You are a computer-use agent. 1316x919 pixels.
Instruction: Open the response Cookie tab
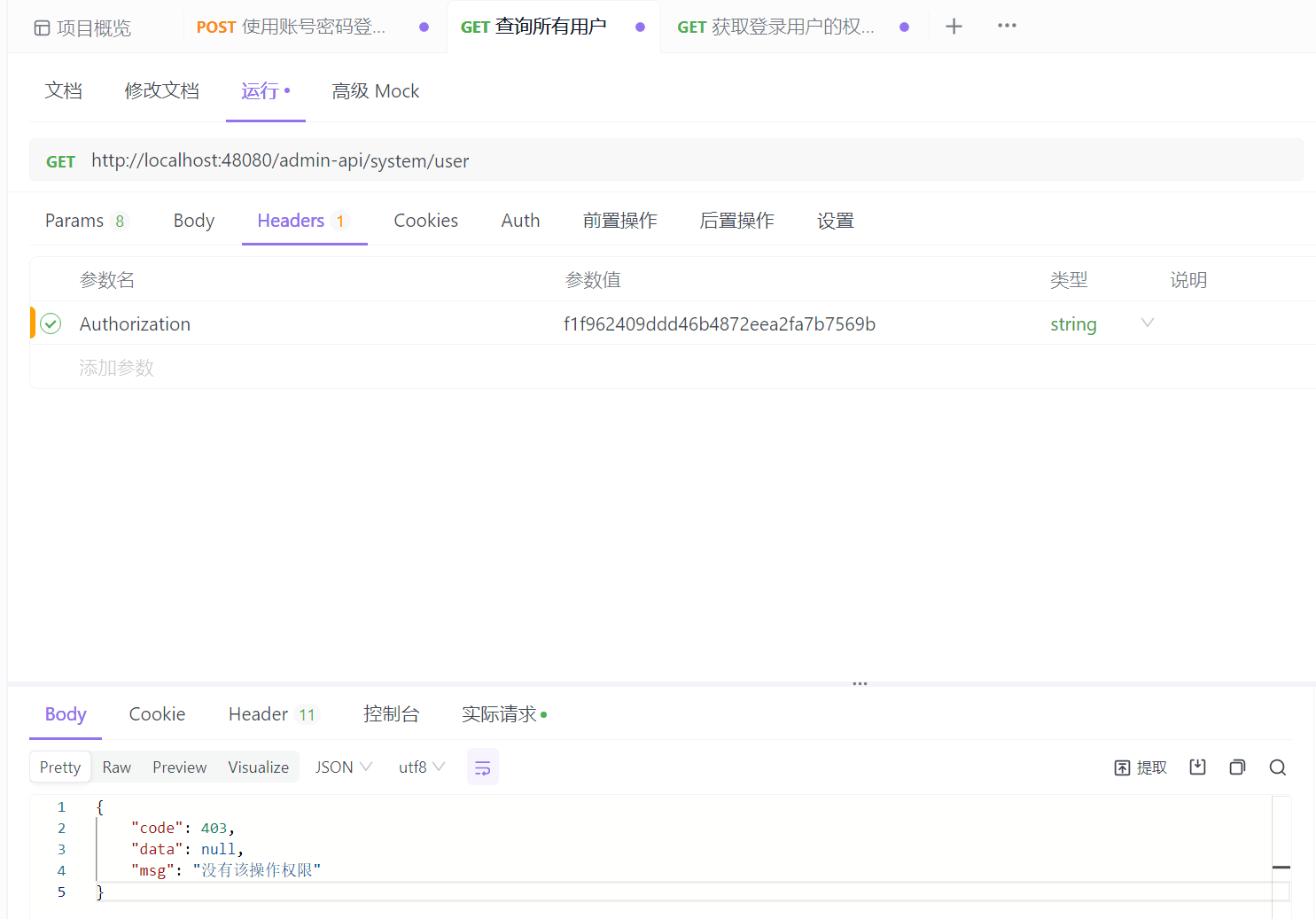point(157,714)
